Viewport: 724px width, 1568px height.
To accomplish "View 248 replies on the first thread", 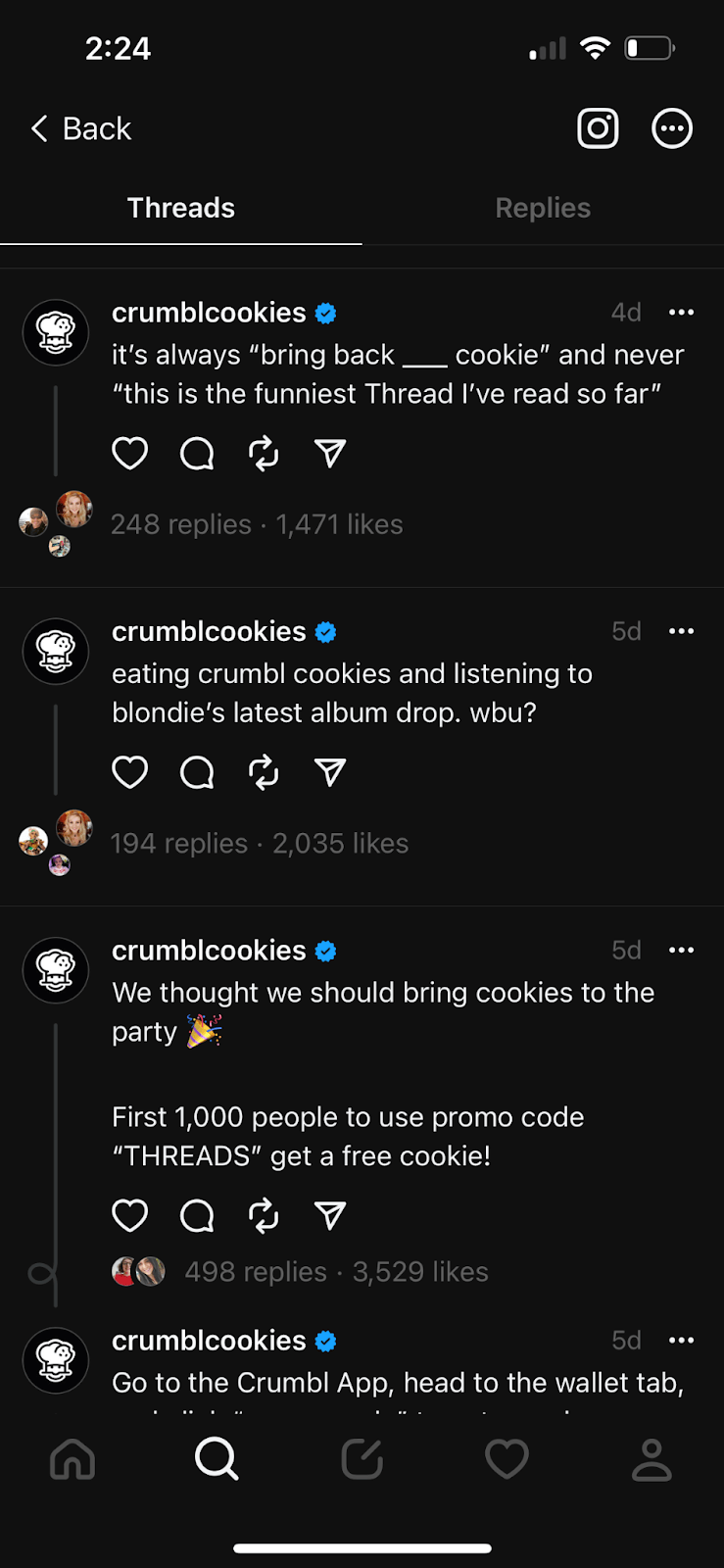I will pos(181,524).
